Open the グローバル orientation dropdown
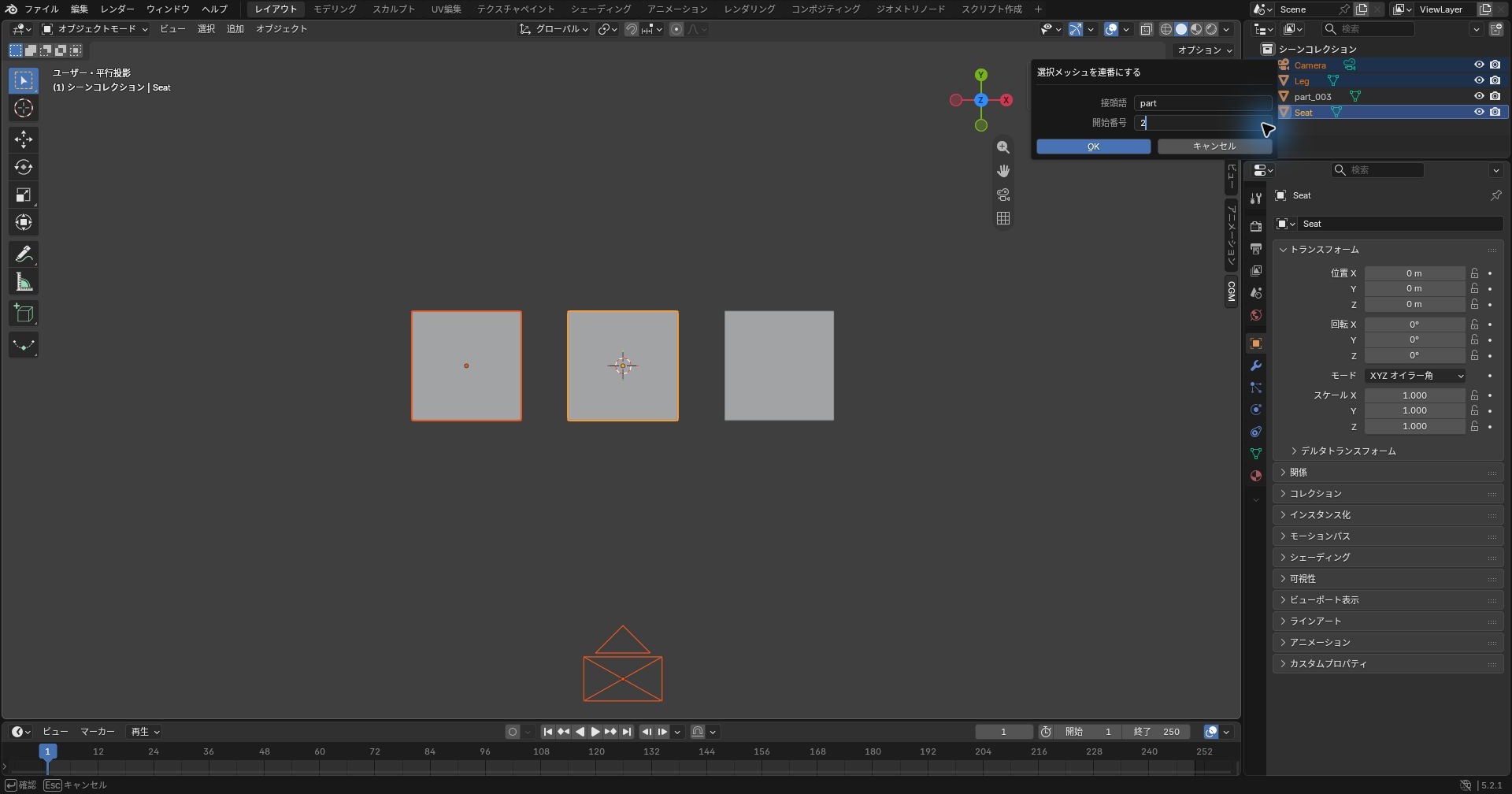Image resolution: width=1512 pixels, height=794 pixels. (554, 29)
